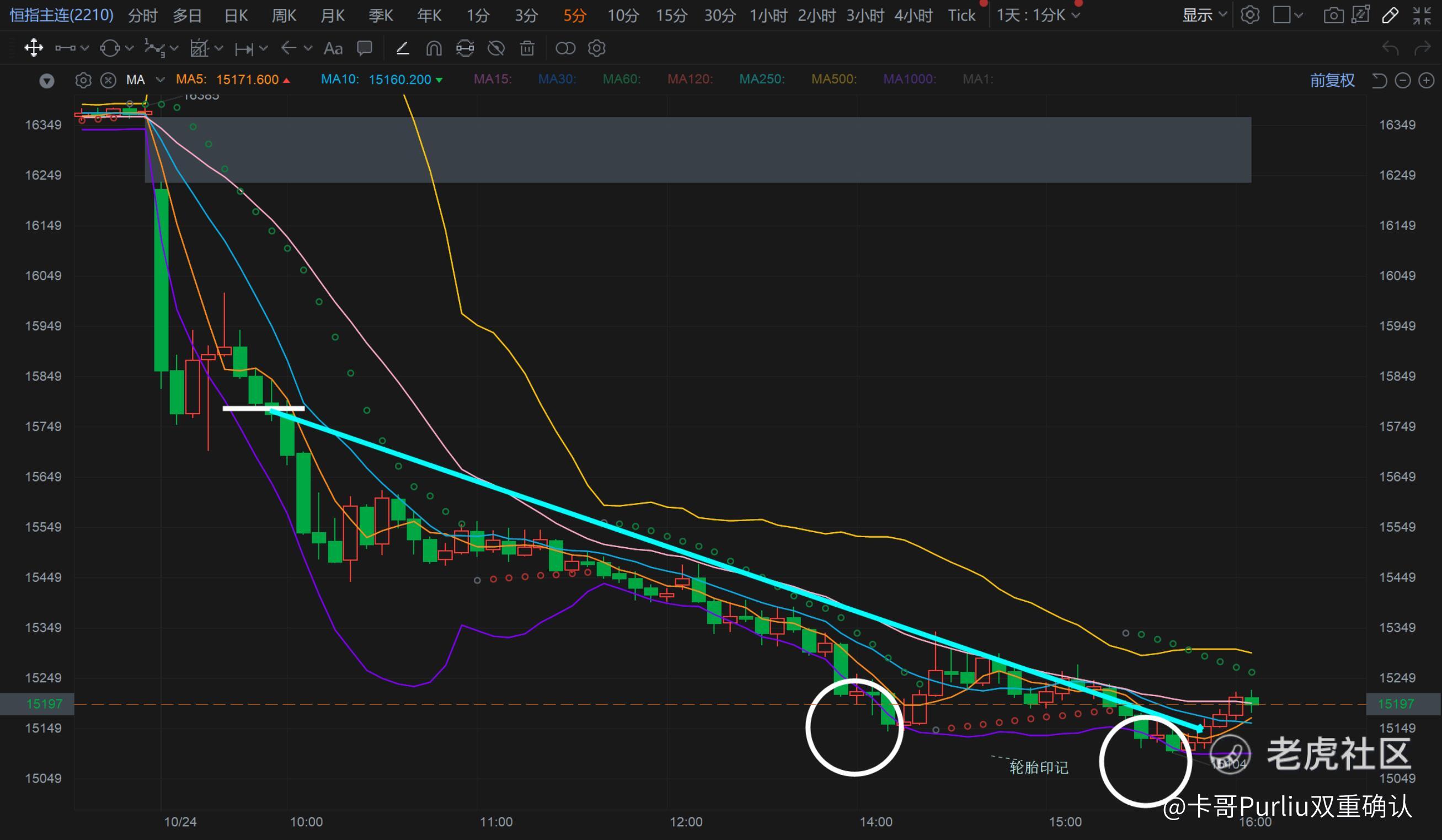This screenshot has height=840, width=1442.
Task: Select the 30分 timeframe
Action: tap(719, 15)
